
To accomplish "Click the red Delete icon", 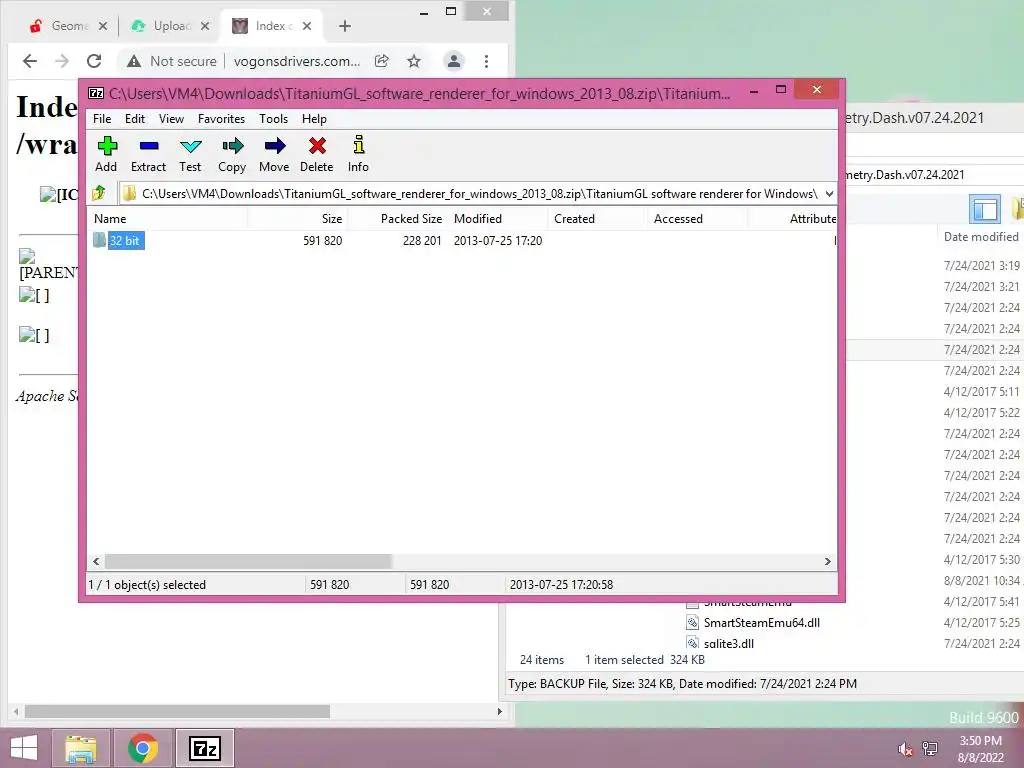I will (x=317, y=154).
